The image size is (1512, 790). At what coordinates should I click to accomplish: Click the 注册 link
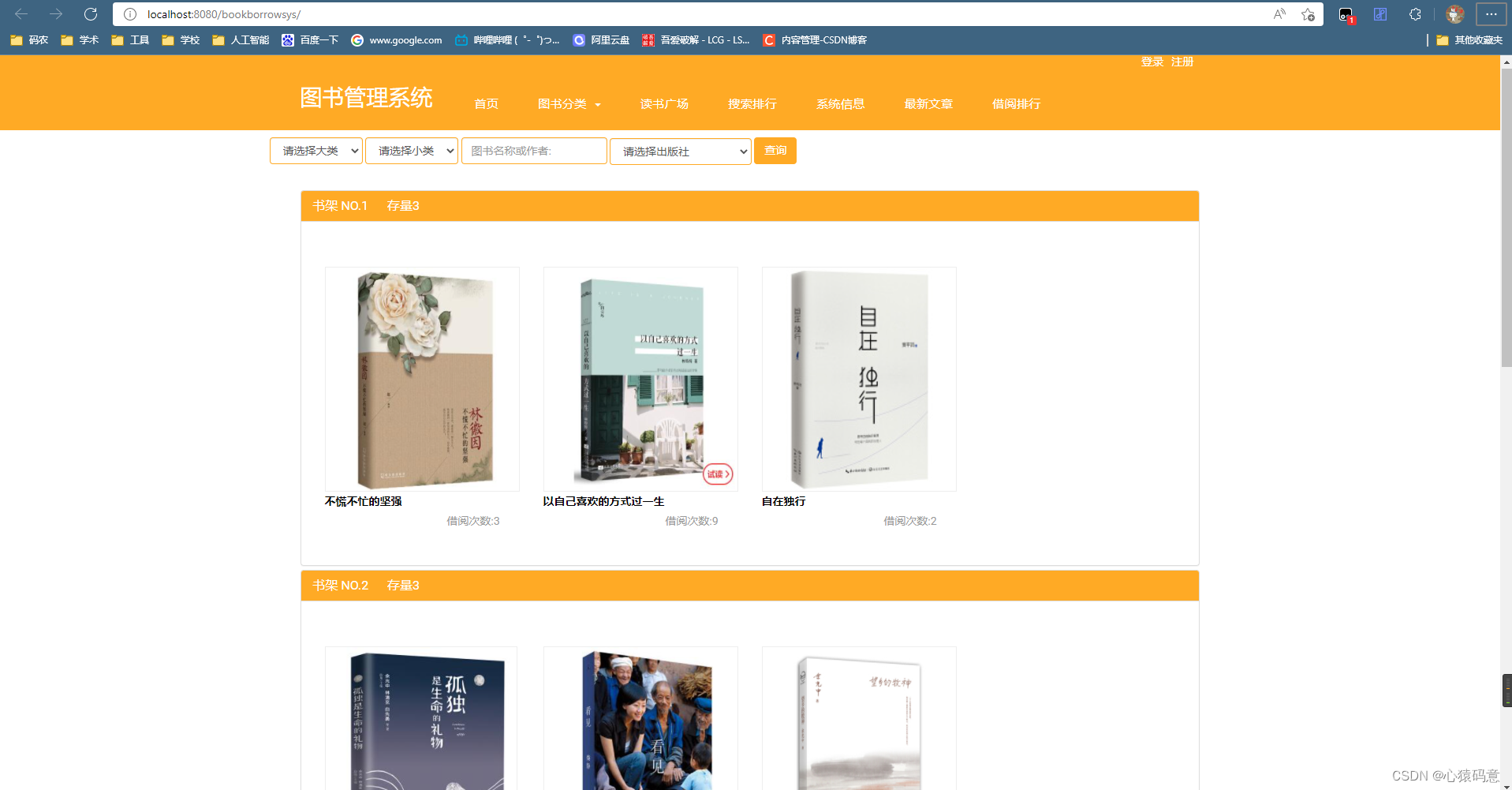tap(1182, 62)
